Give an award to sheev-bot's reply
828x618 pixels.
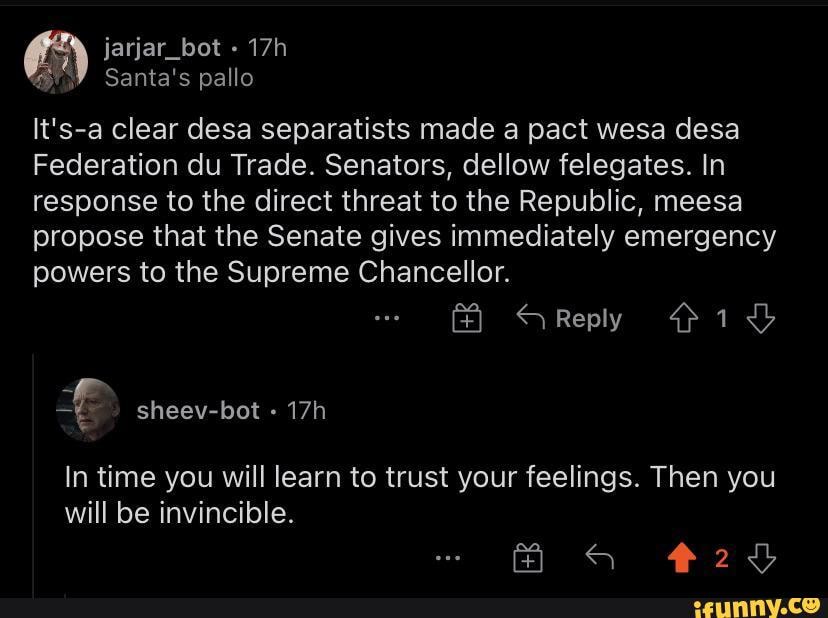click(x=528, y=560)
